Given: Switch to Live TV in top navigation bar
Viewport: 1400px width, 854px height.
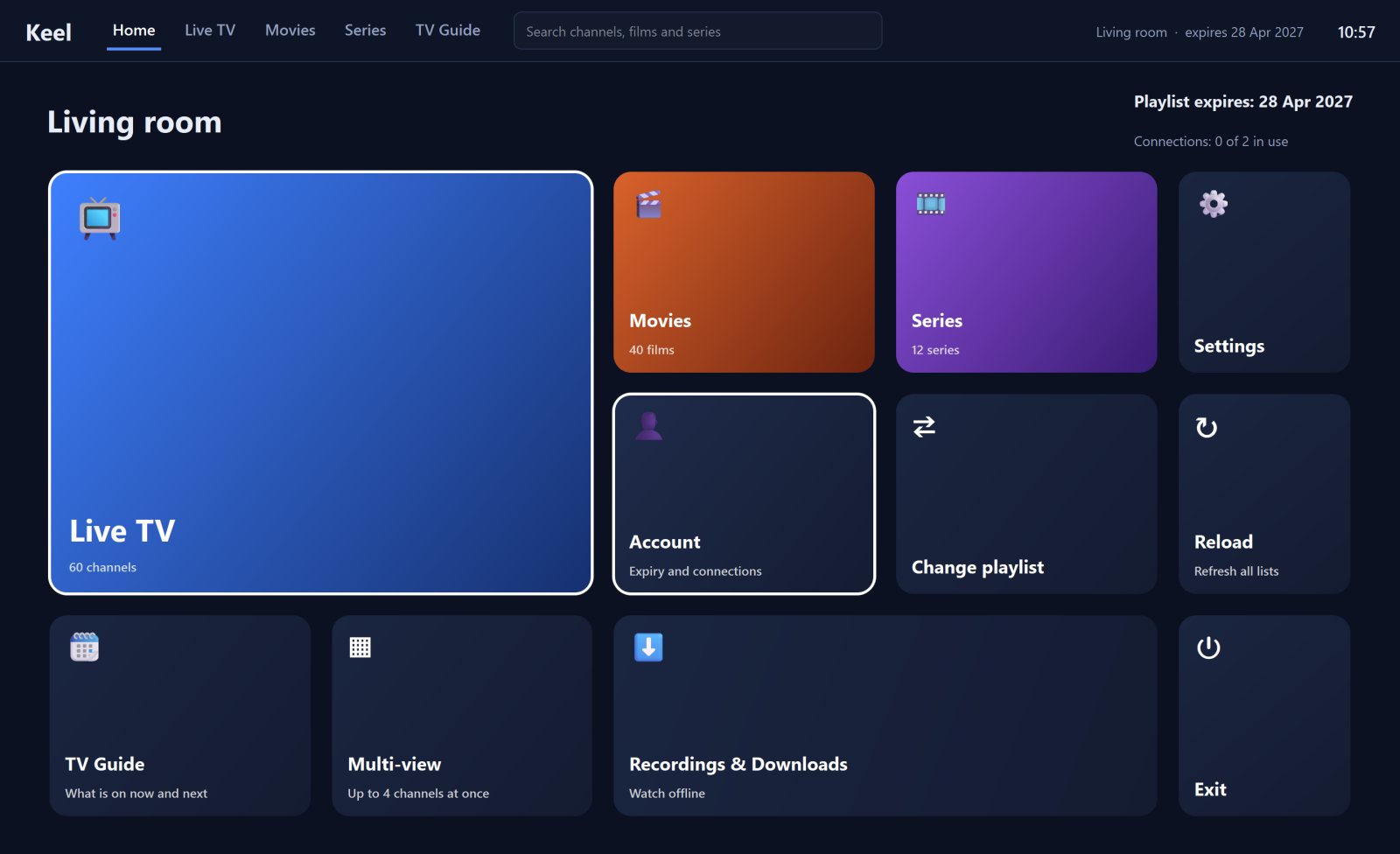Looking at the screenshot, I should click(210, 31).
